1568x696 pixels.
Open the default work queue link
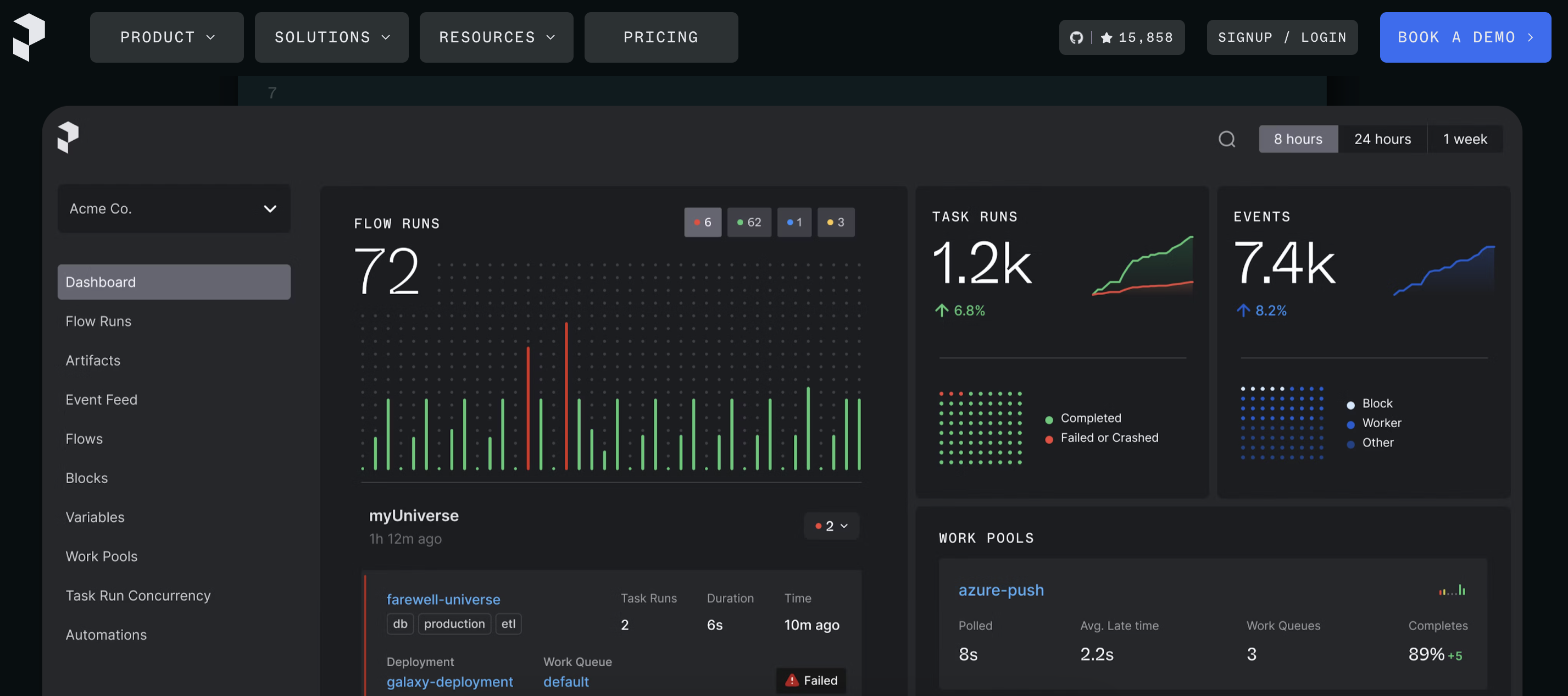point(566,682)
